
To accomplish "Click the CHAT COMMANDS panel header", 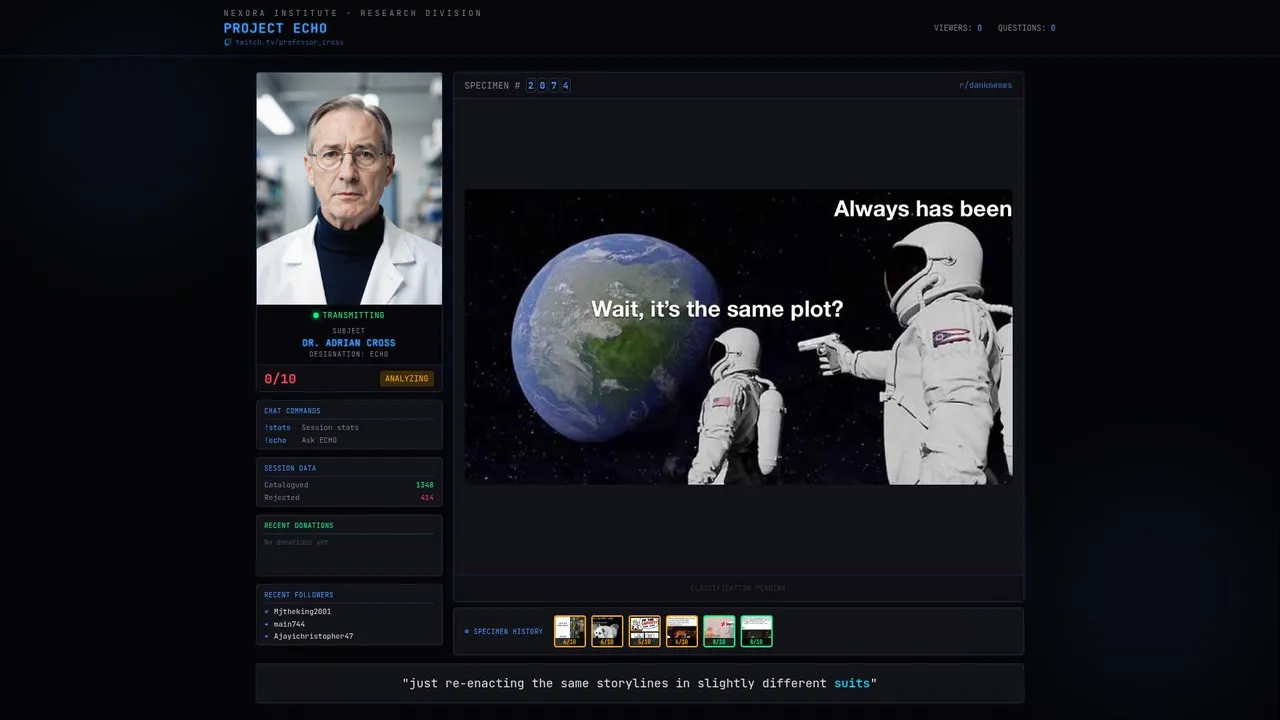I will (x=292, y=411).
